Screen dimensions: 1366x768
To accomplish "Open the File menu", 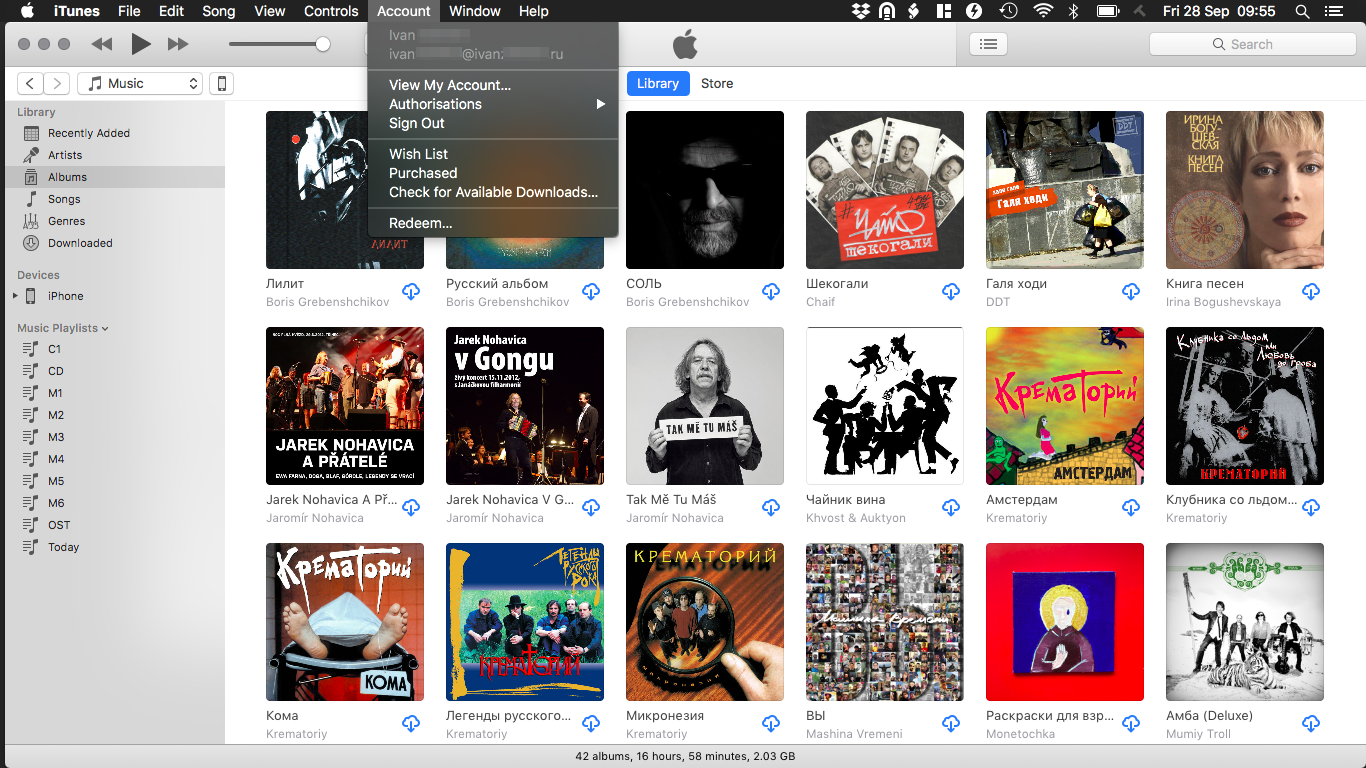I will [x=129, y=11].
